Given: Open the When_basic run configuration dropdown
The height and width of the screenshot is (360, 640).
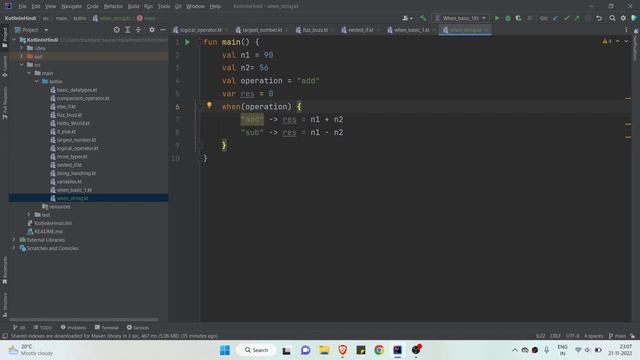Looking at the screenshot, I should pos(460,18).
